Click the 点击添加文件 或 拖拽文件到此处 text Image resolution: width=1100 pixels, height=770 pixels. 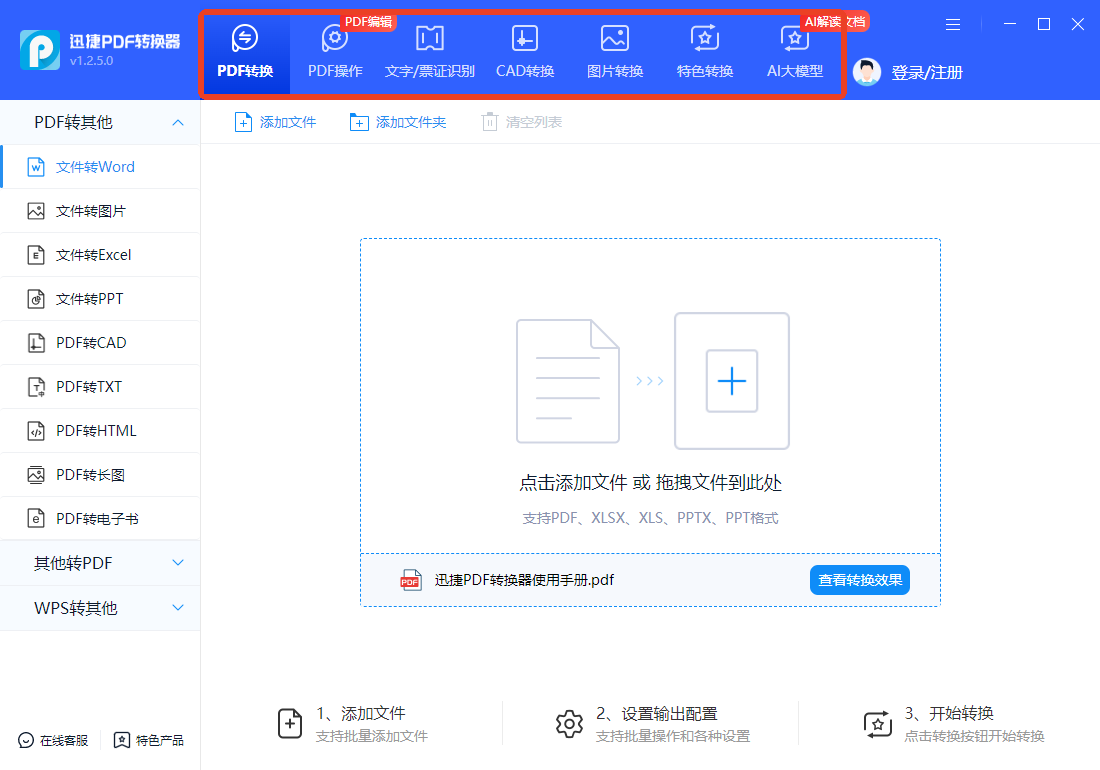650,482
